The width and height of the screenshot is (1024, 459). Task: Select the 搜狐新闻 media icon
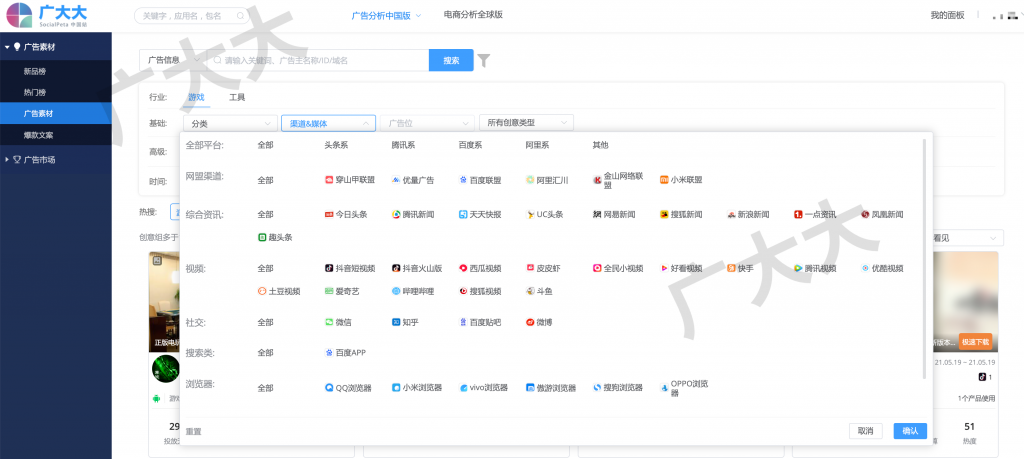click(664, 214)
